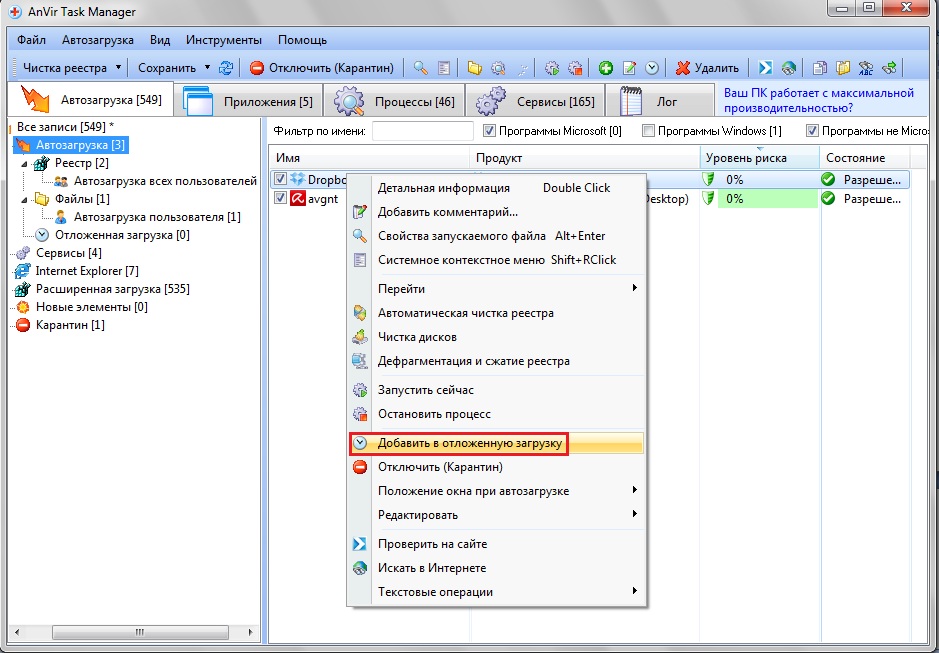Click the yellow pages toolbar icon
This screenshot has height=653, width=939.
click(x=843, y=68)
